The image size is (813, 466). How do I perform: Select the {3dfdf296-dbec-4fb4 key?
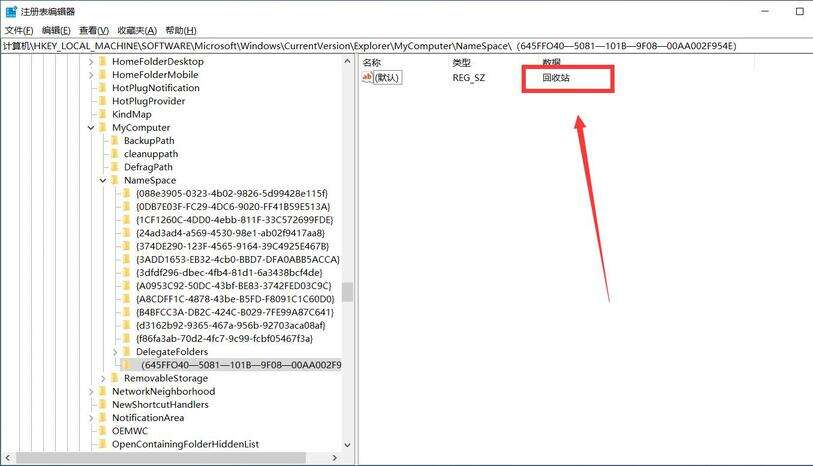(229, 273)
